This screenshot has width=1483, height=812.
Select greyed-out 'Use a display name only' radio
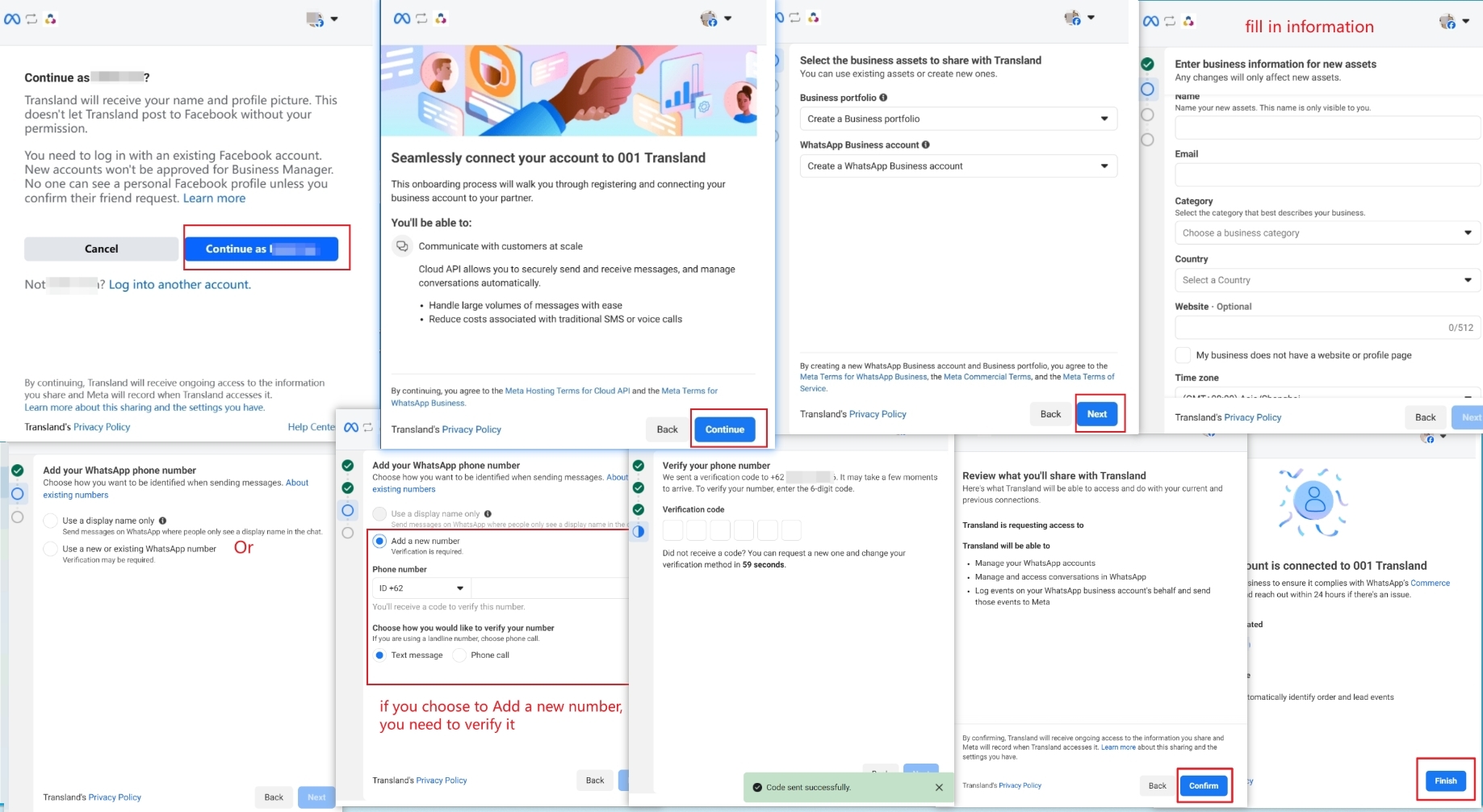tap(379, 513)
